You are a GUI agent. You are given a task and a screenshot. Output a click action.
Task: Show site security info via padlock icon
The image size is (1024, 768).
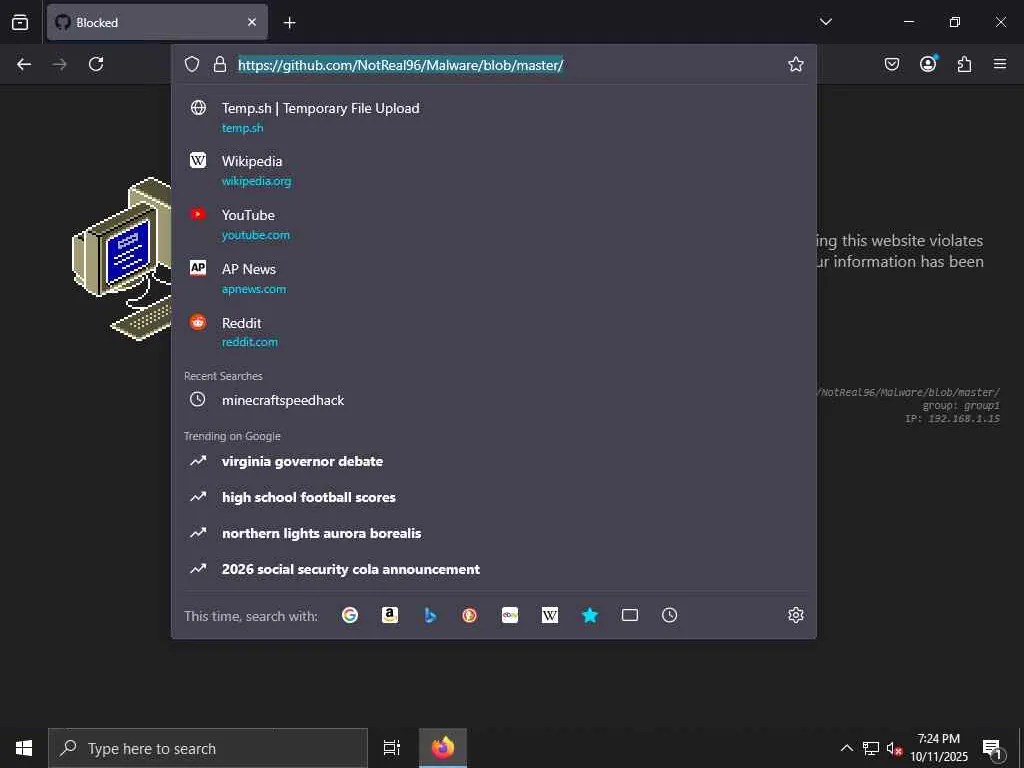point(220,64)
